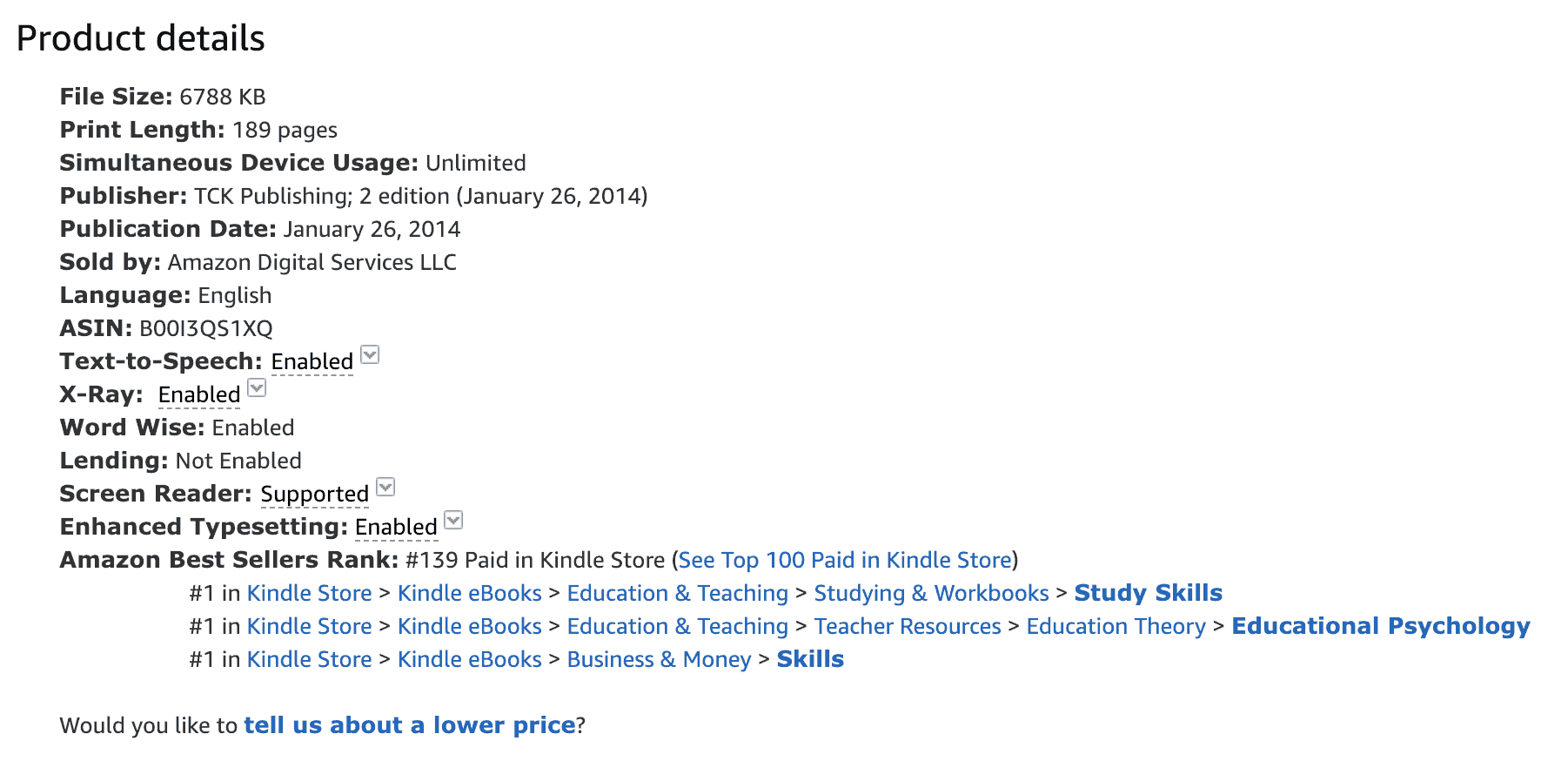Click tell us about a lower price
The height and width of the screenshot is (761, 1568).
[410, 725]
